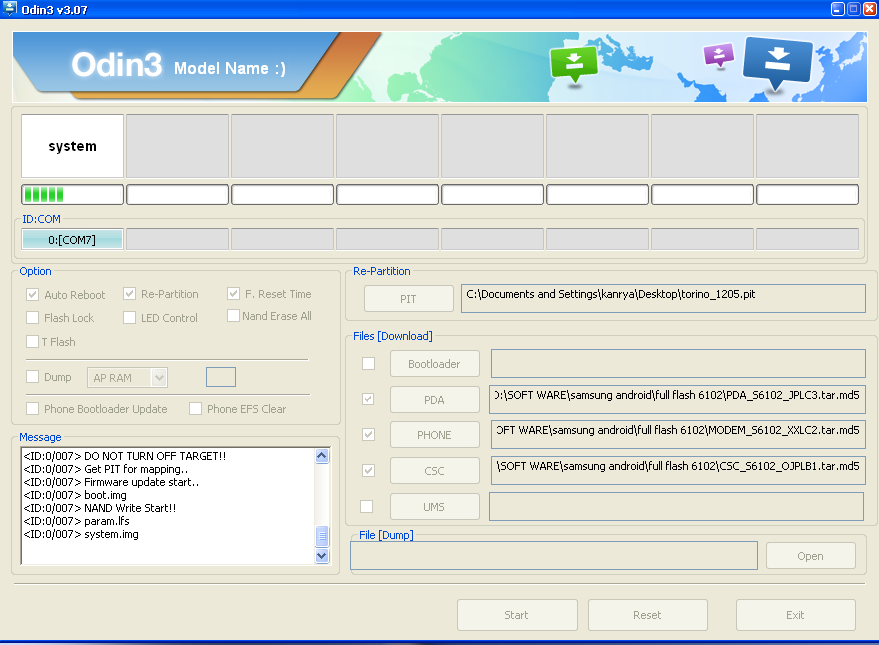Click the CSC file path field
Image resolution: width=879 pixels, height=645 pixels.
(x=678, y=471)
